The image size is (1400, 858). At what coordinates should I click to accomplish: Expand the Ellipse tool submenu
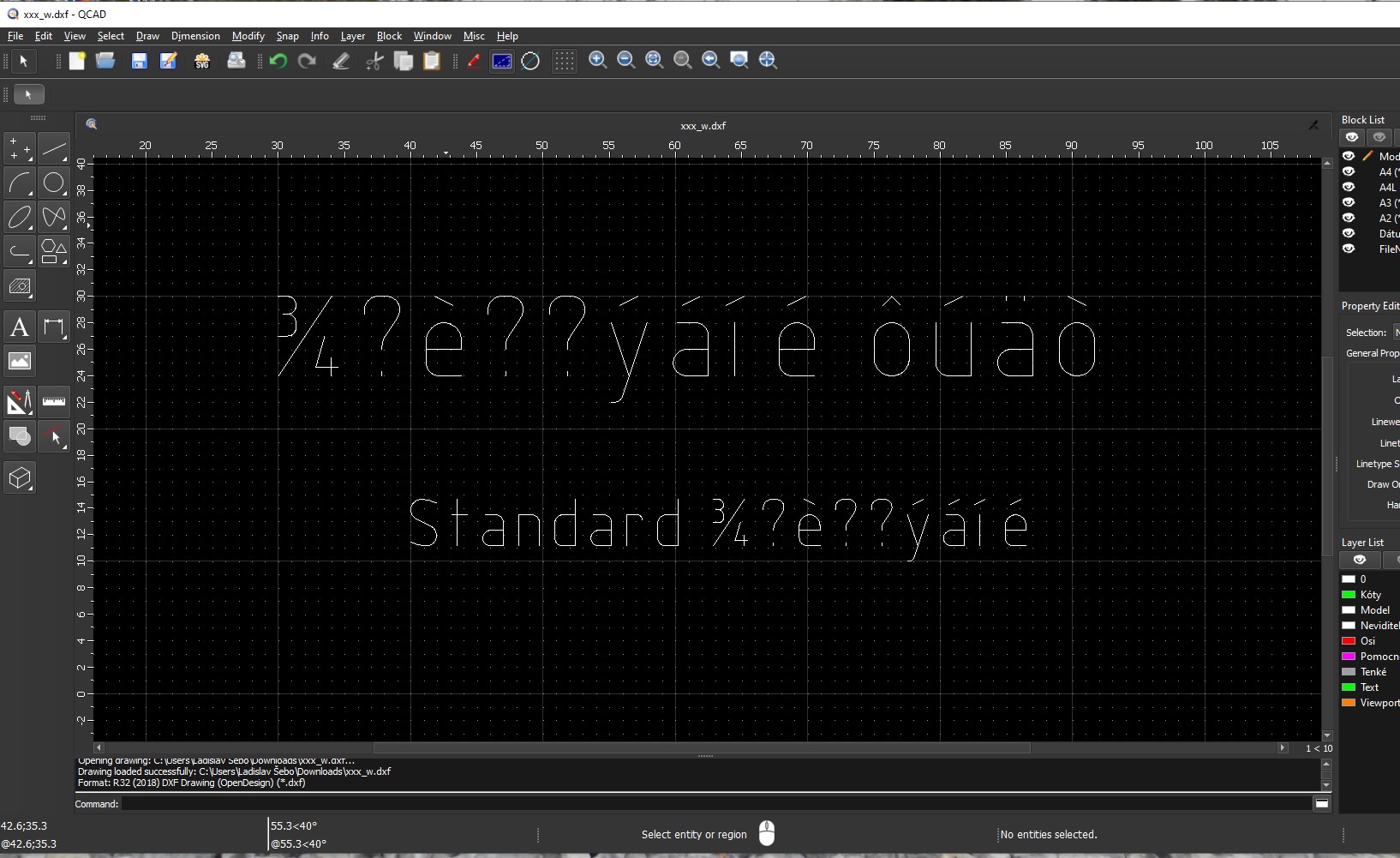tap(20, 218)
